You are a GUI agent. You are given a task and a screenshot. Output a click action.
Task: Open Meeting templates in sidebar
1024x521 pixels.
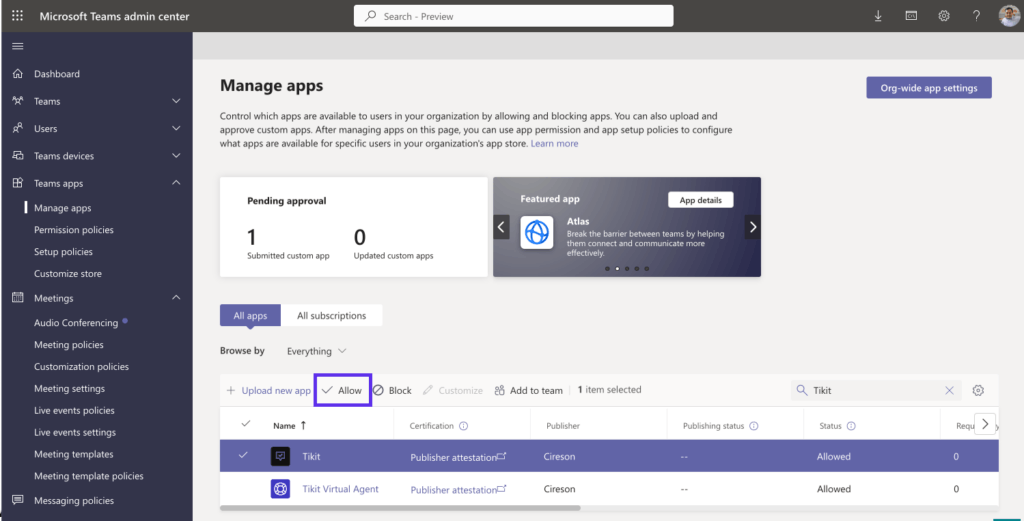coord(74,454)
